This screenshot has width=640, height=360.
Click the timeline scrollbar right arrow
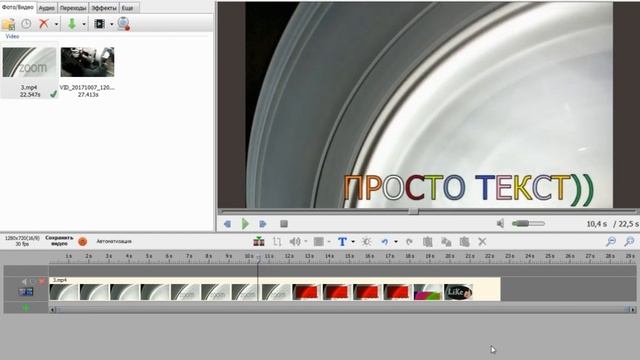(x=632, y=310)
